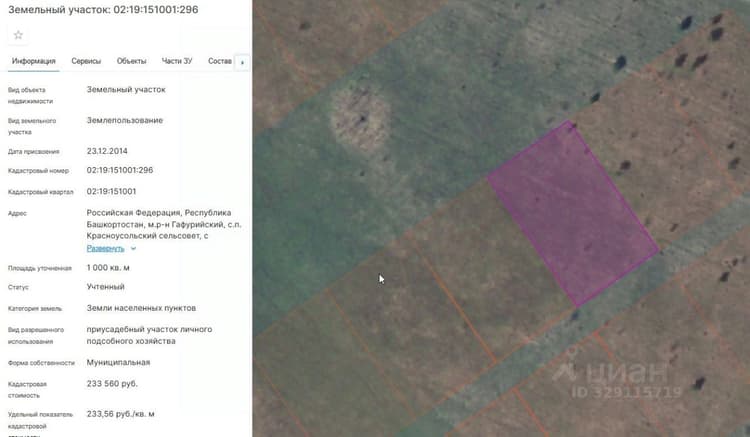Open the Состав tab
The width and height of the screenshot is (750, 437).
click(x=220, y=61)
